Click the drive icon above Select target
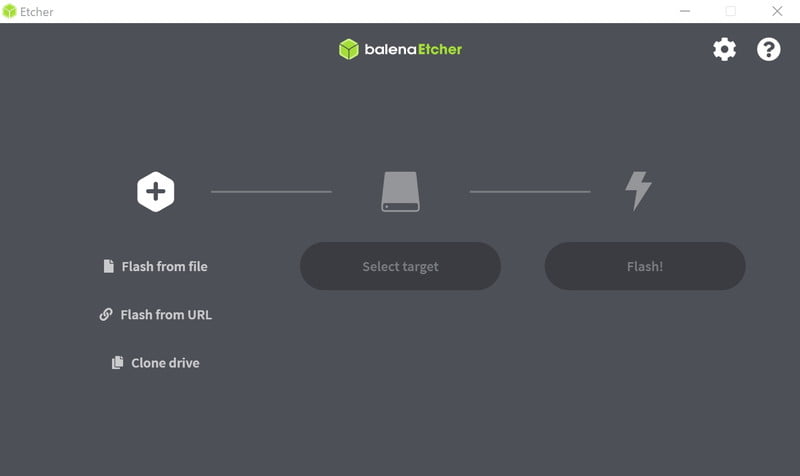 coord(401,191)
